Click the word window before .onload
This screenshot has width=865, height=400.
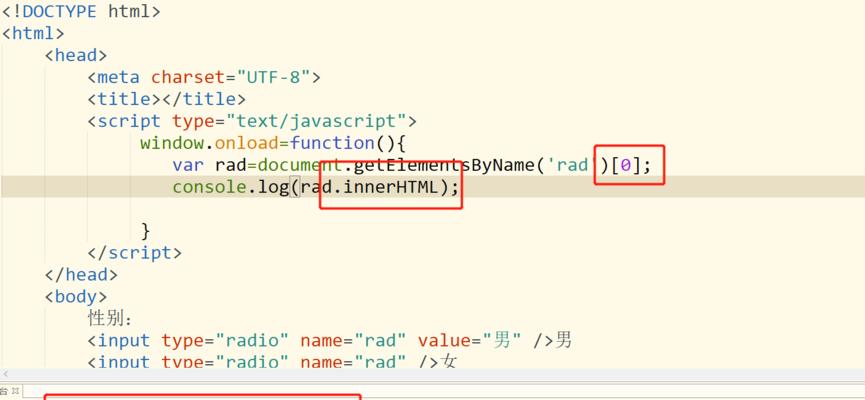tap(172, 143)
